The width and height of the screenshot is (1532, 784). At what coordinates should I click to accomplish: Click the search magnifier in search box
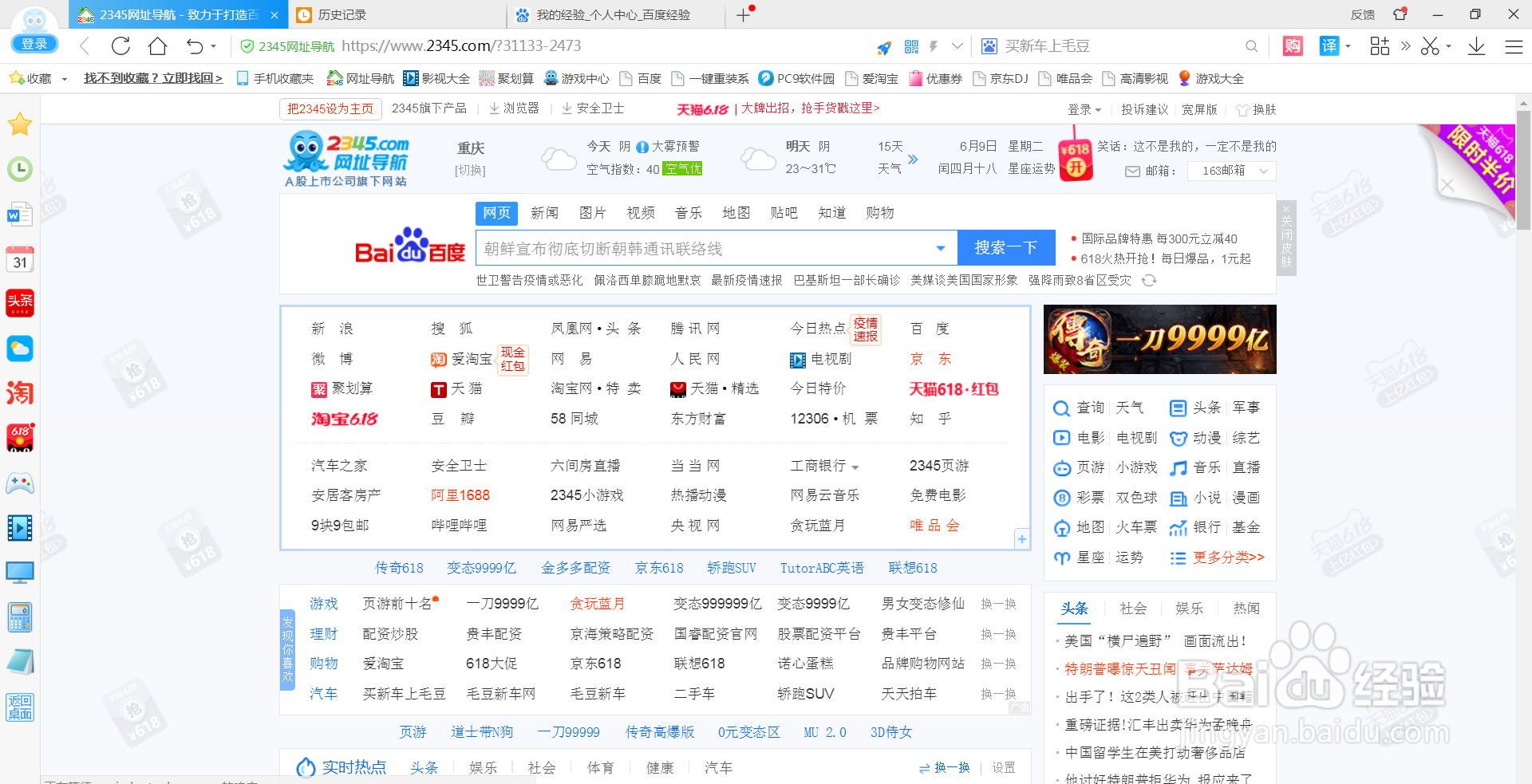click(x=1251, y=47)
